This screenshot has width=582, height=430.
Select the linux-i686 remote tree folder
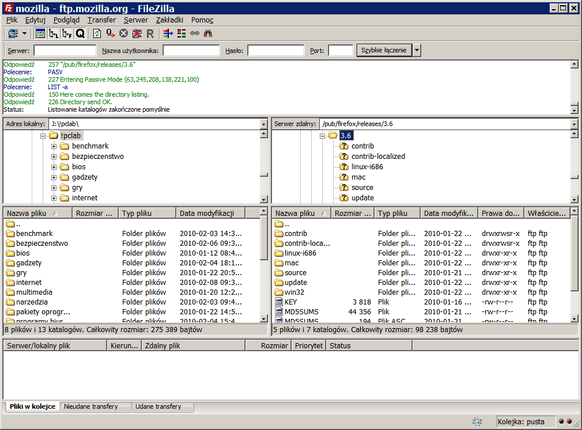(367, 167)
